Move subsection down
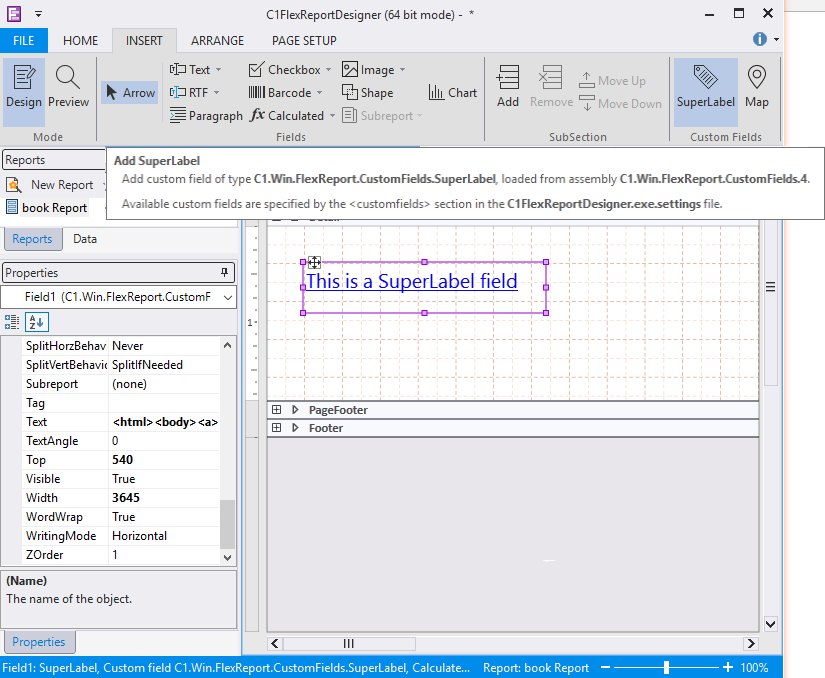Image resolution: width=825 pixels, height=678 pixels. click(620, 104)
